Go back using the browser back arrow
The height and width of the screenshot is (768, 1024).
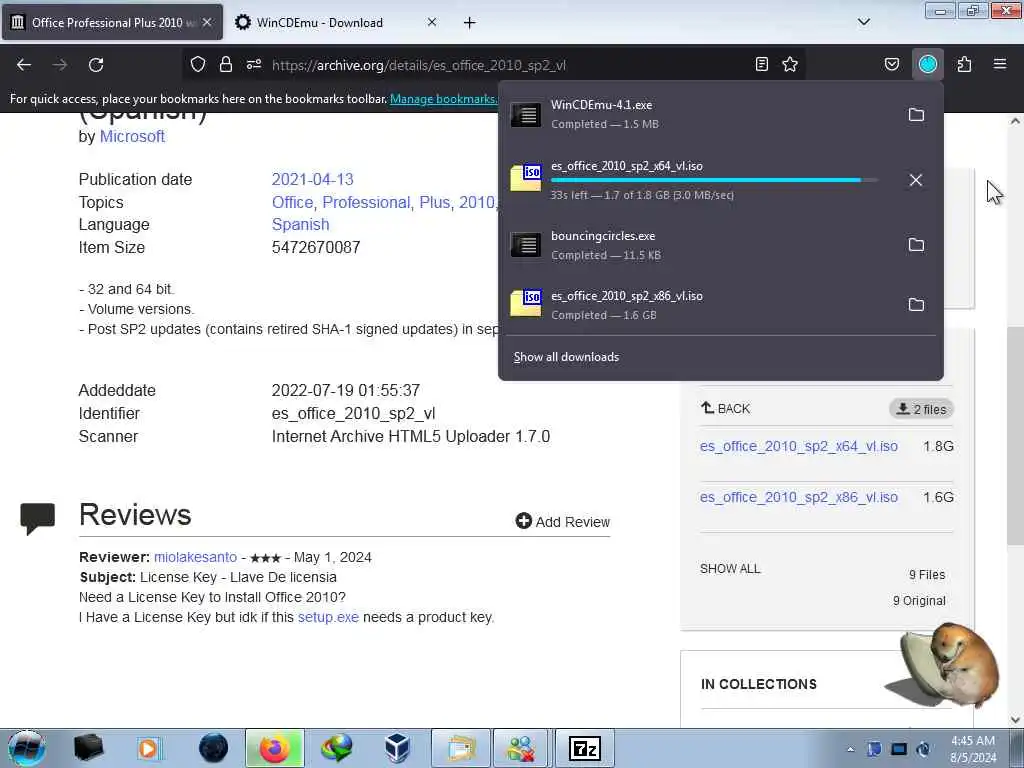(x=24, y=65)
